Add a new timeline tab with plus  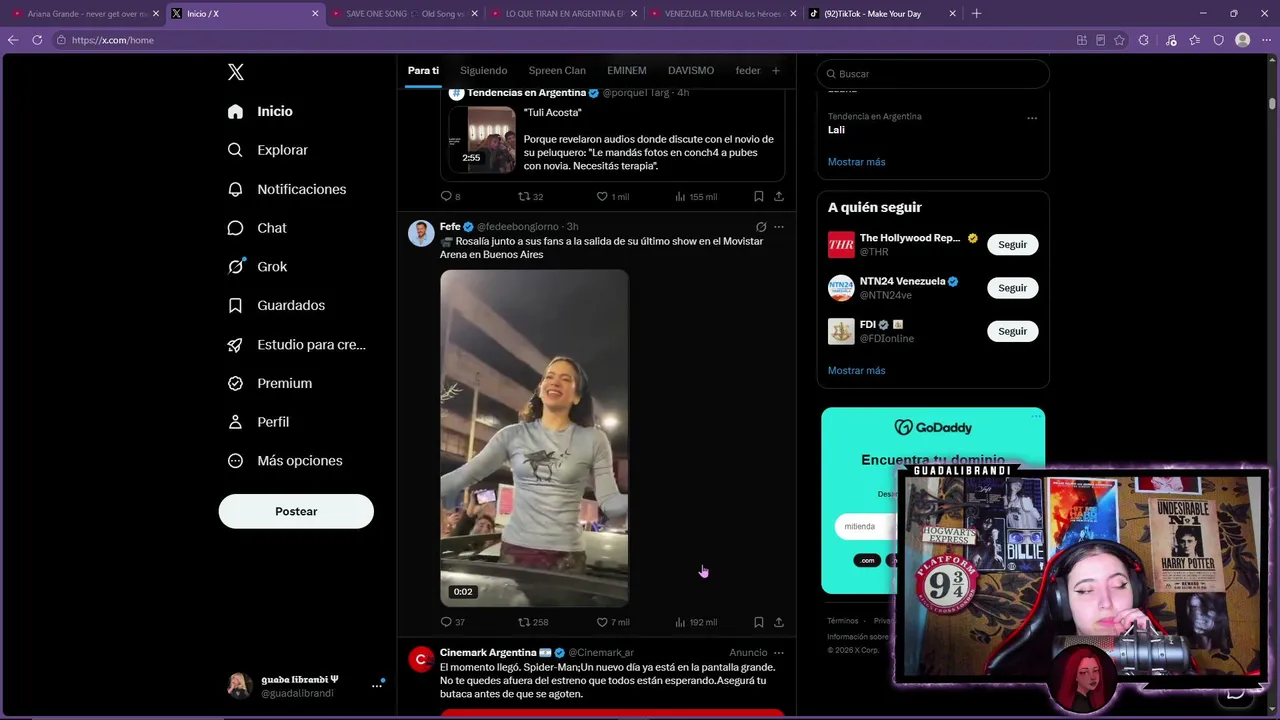[775, 71]
